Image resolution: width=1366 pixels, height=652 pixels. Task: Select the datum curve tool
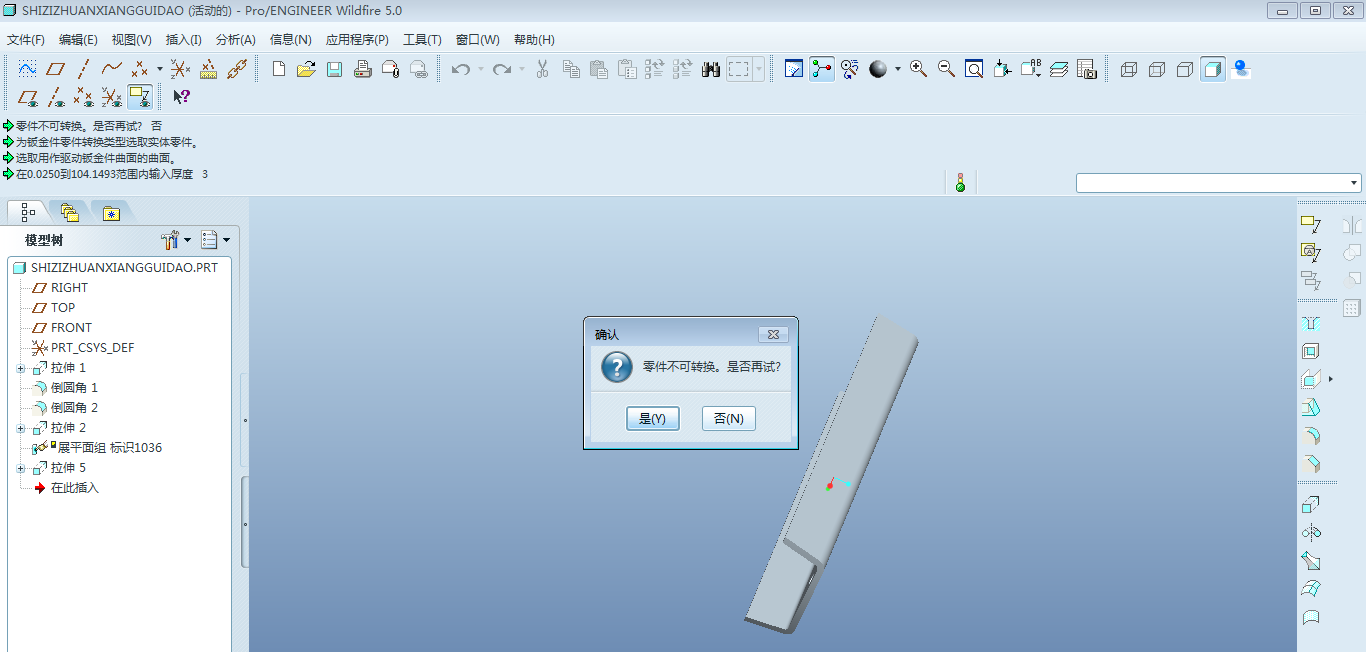(x=112, y=69)
